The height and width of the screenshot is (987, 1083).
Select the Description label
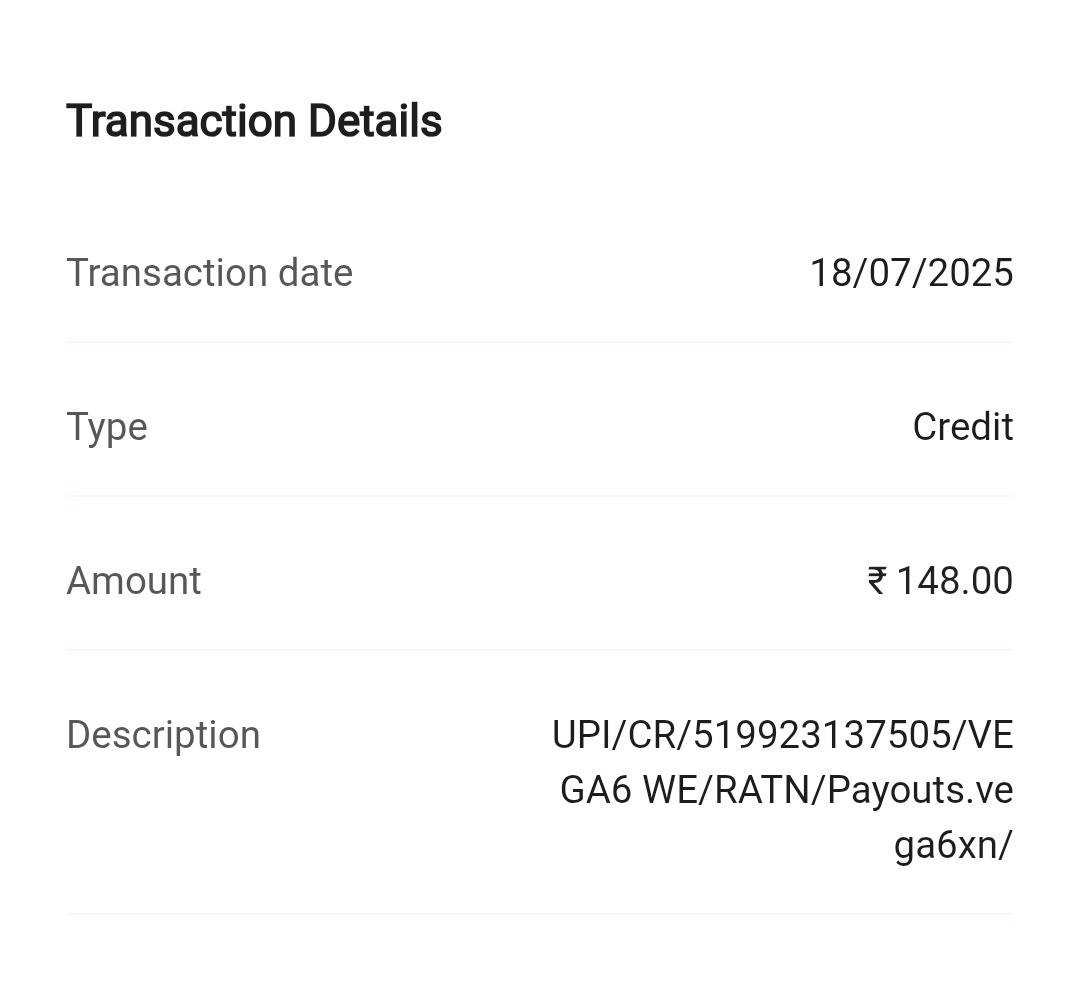click(163, 735)
